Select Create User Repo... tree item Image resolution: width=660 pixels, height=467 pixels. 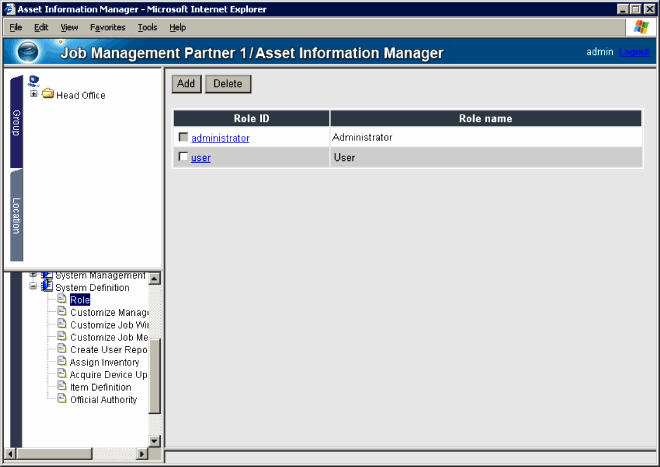(109, 350)
